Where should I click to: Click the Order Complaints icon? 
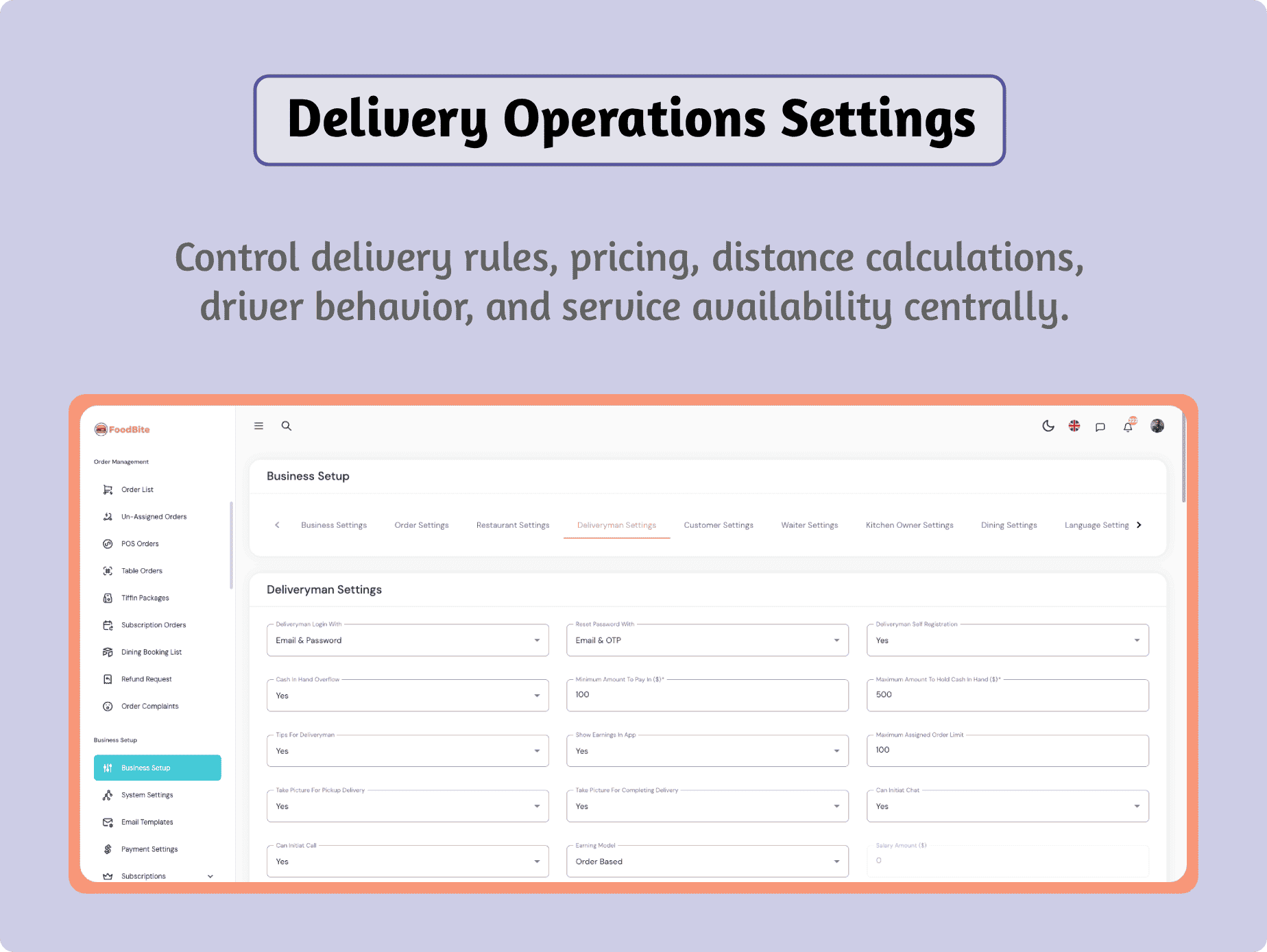pyautogui.click(x=108, y=706)
